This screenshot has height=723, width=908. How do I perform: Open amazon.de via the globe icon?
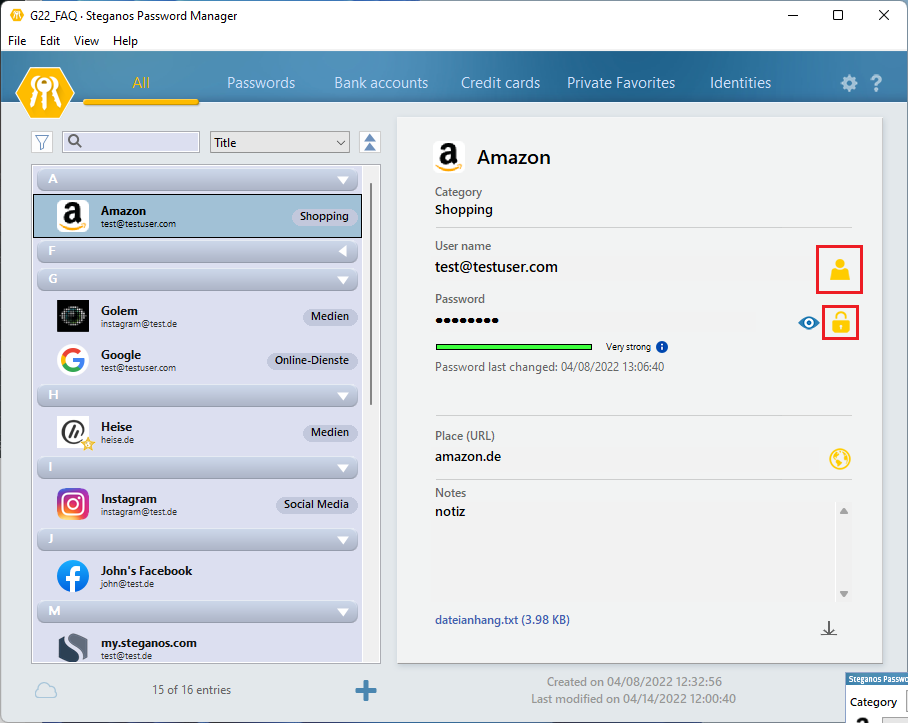tap(840, 459)
